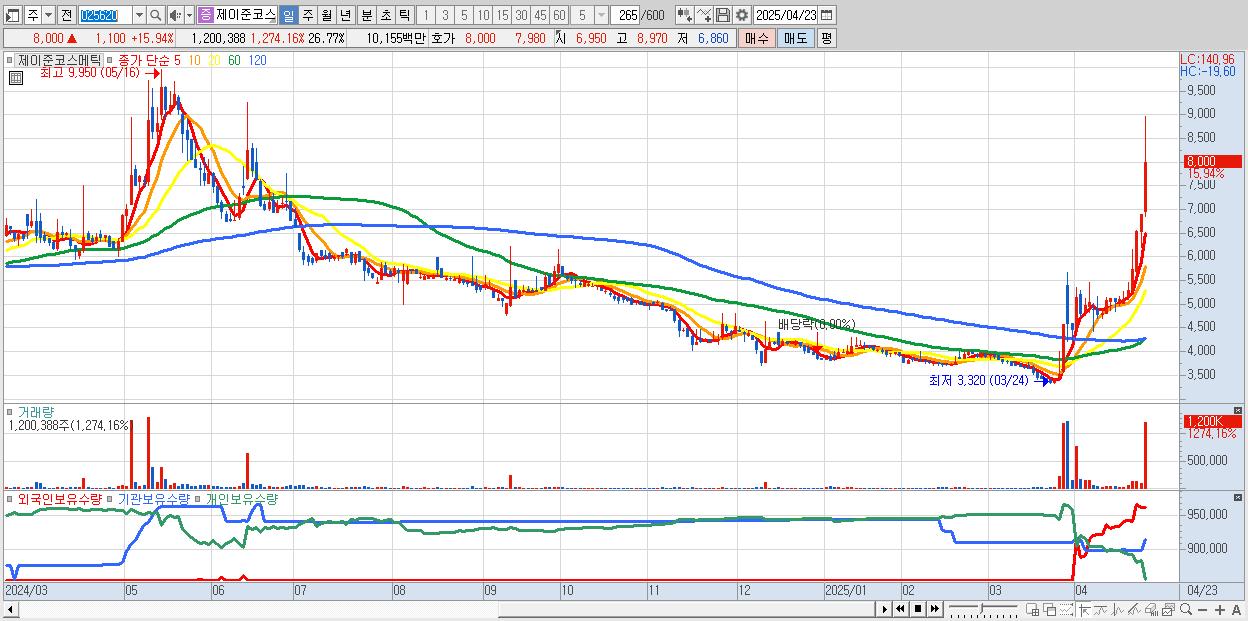The height and width of the screenshot is (621, 1248).
Task: Click the 최저 3,320 (03/24) marker
Action: coord(991,381)
